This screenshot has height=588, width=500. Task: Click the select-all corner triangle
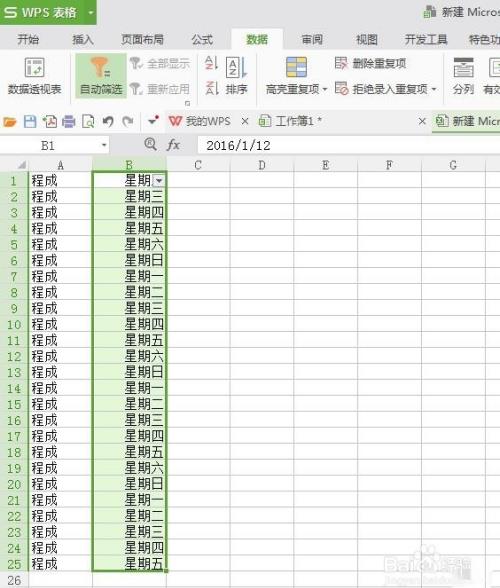(21, 165)
